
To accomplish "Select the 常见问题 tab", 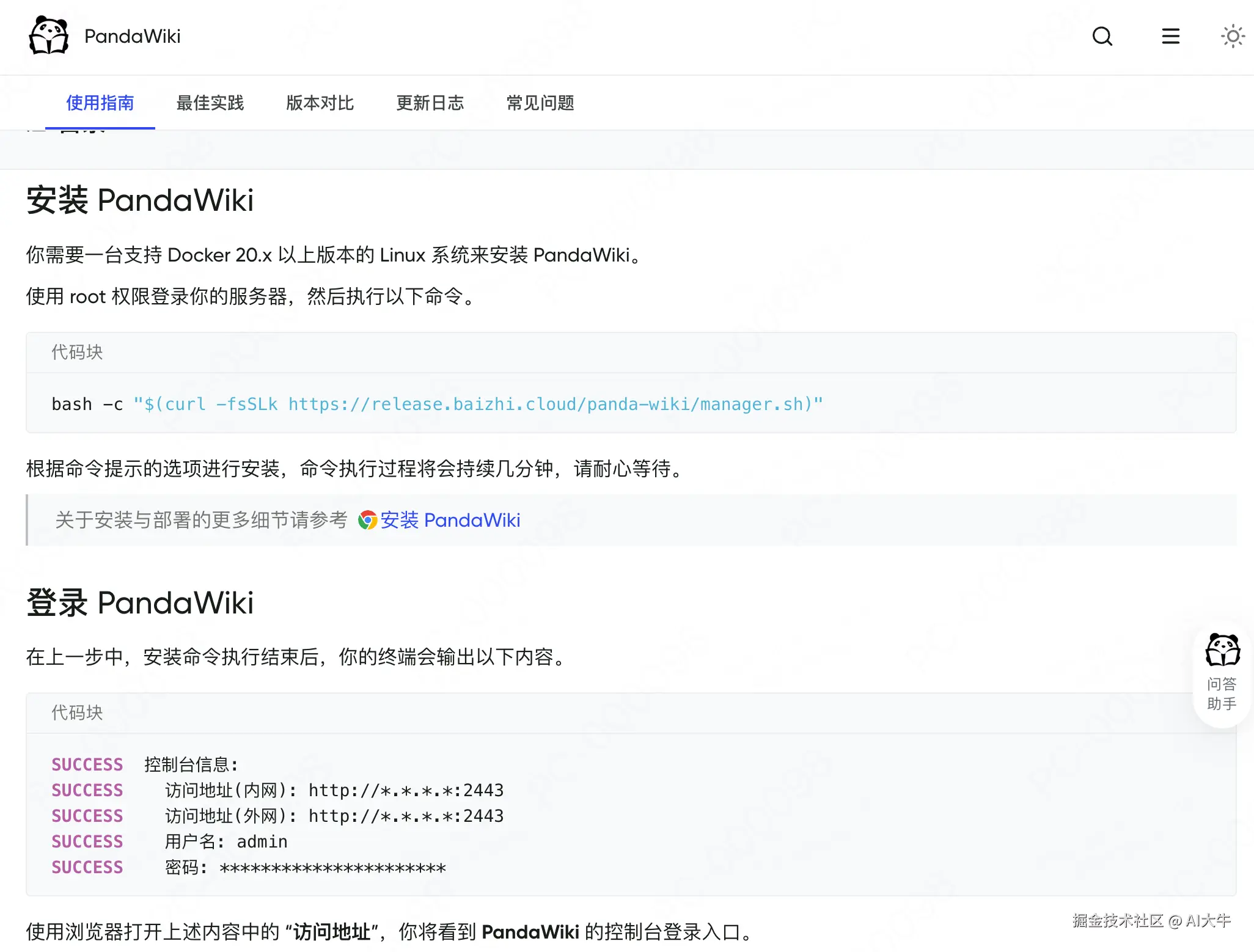I will [x=540, y=103].
